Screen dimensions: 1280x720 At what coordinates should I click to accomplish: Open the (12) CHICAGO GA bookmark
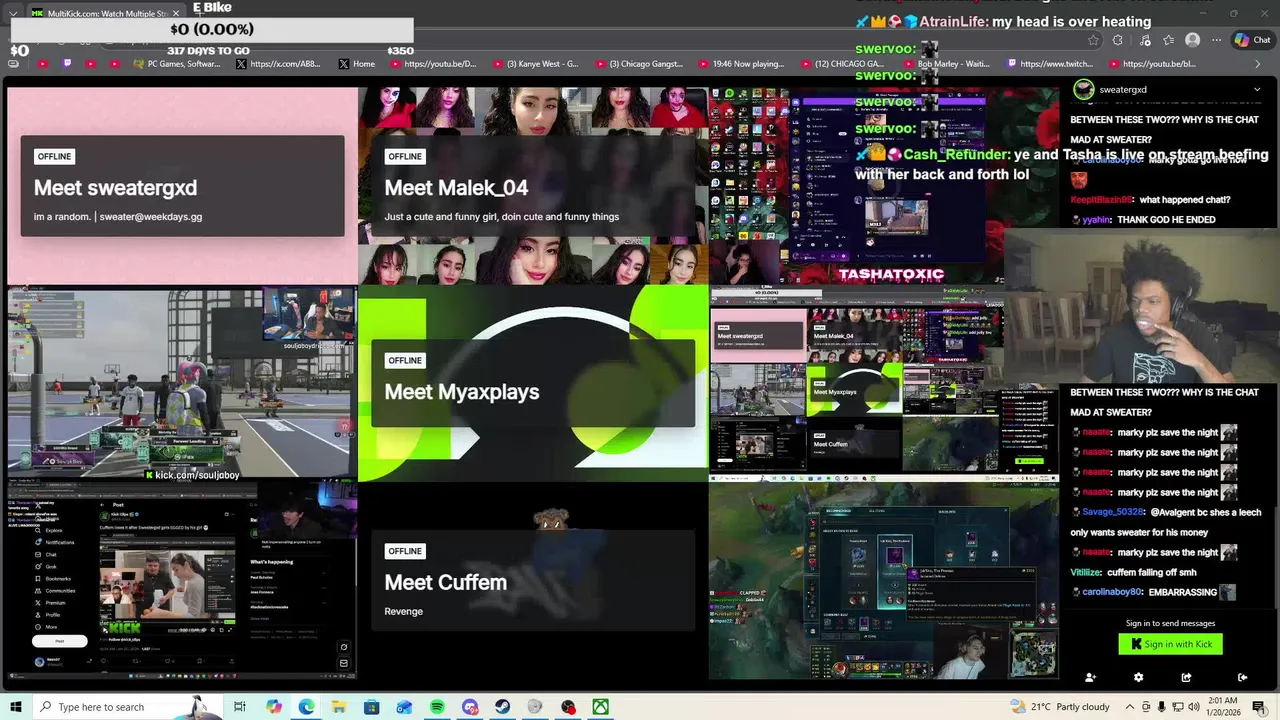pyautogui.click(x=841, y=64)
